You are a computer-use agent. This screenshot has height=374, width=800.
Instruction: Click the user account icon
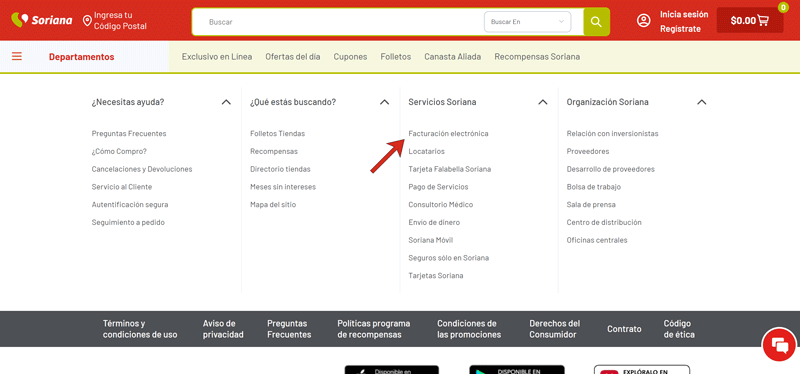pyautogui.click(x=644, y=21)
